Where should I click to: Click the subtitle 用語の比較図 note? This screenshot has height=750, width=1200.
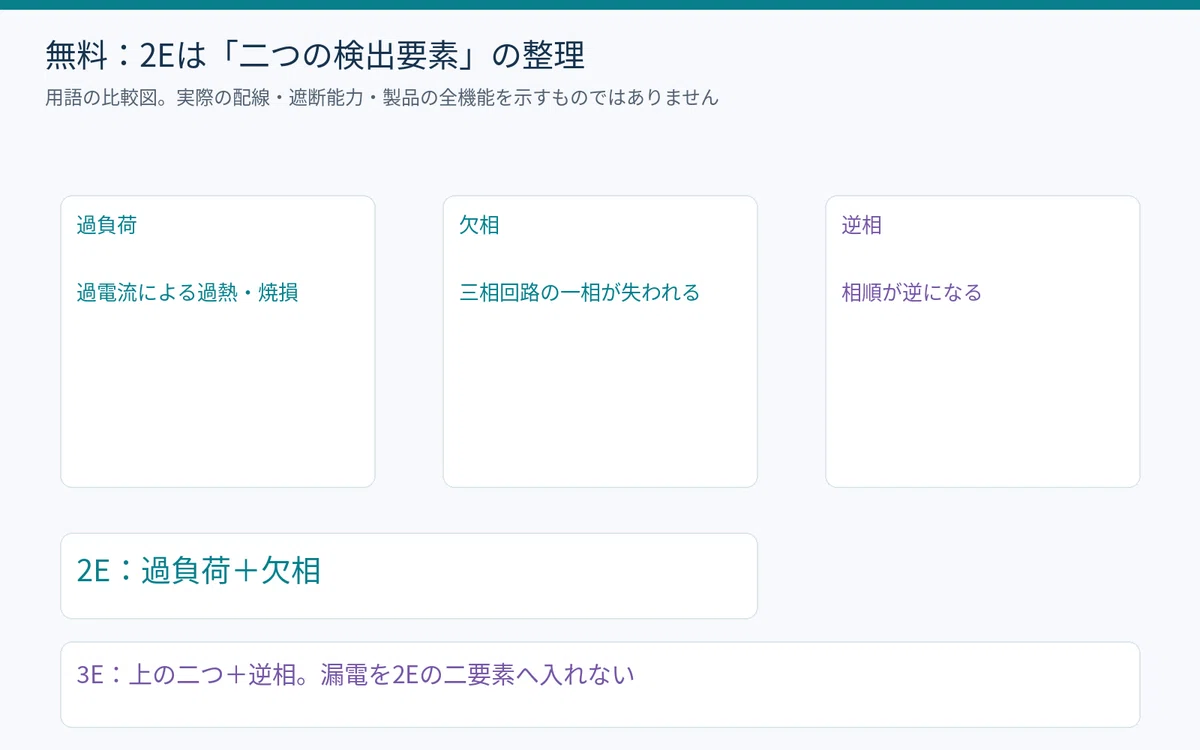[382, 98]
